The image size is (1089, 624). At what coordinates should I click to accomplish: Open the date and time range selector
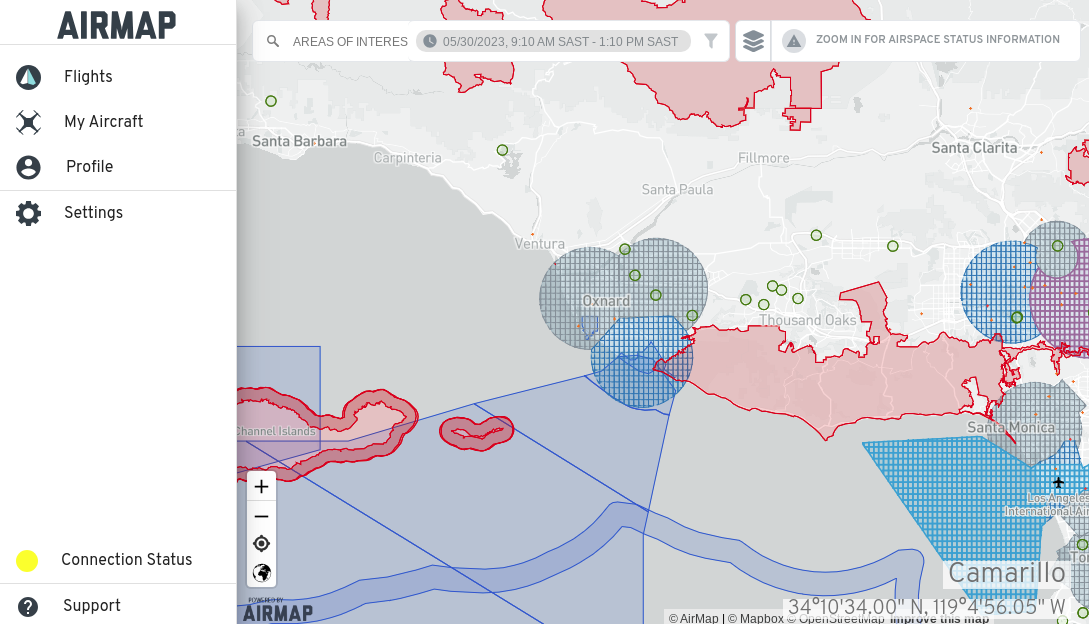[556, 41]
